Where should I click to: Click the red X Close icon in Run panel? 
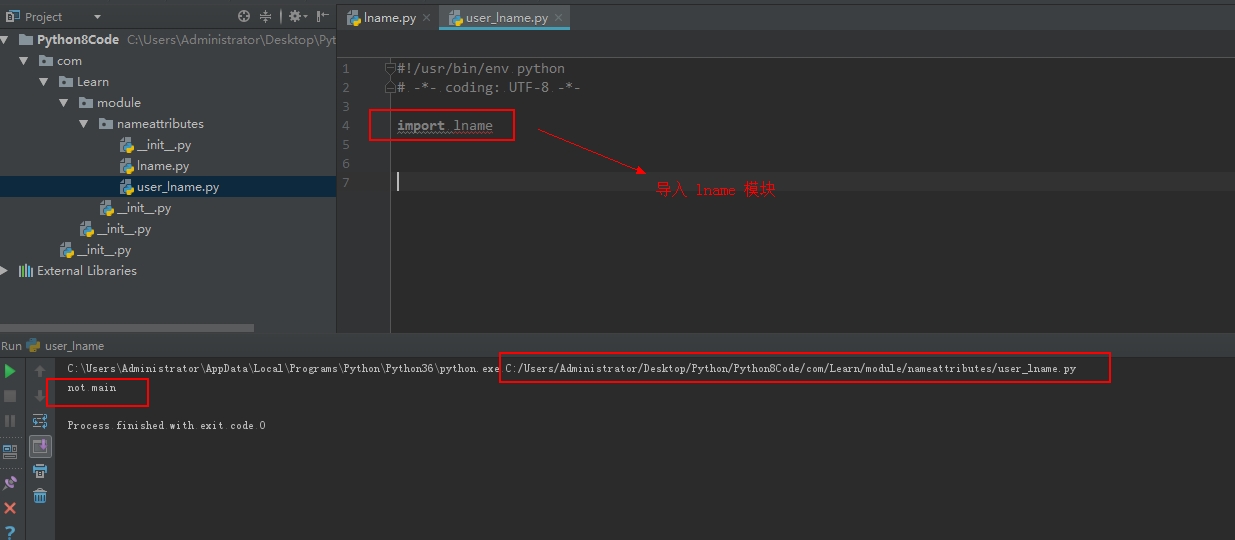point(10,508)
